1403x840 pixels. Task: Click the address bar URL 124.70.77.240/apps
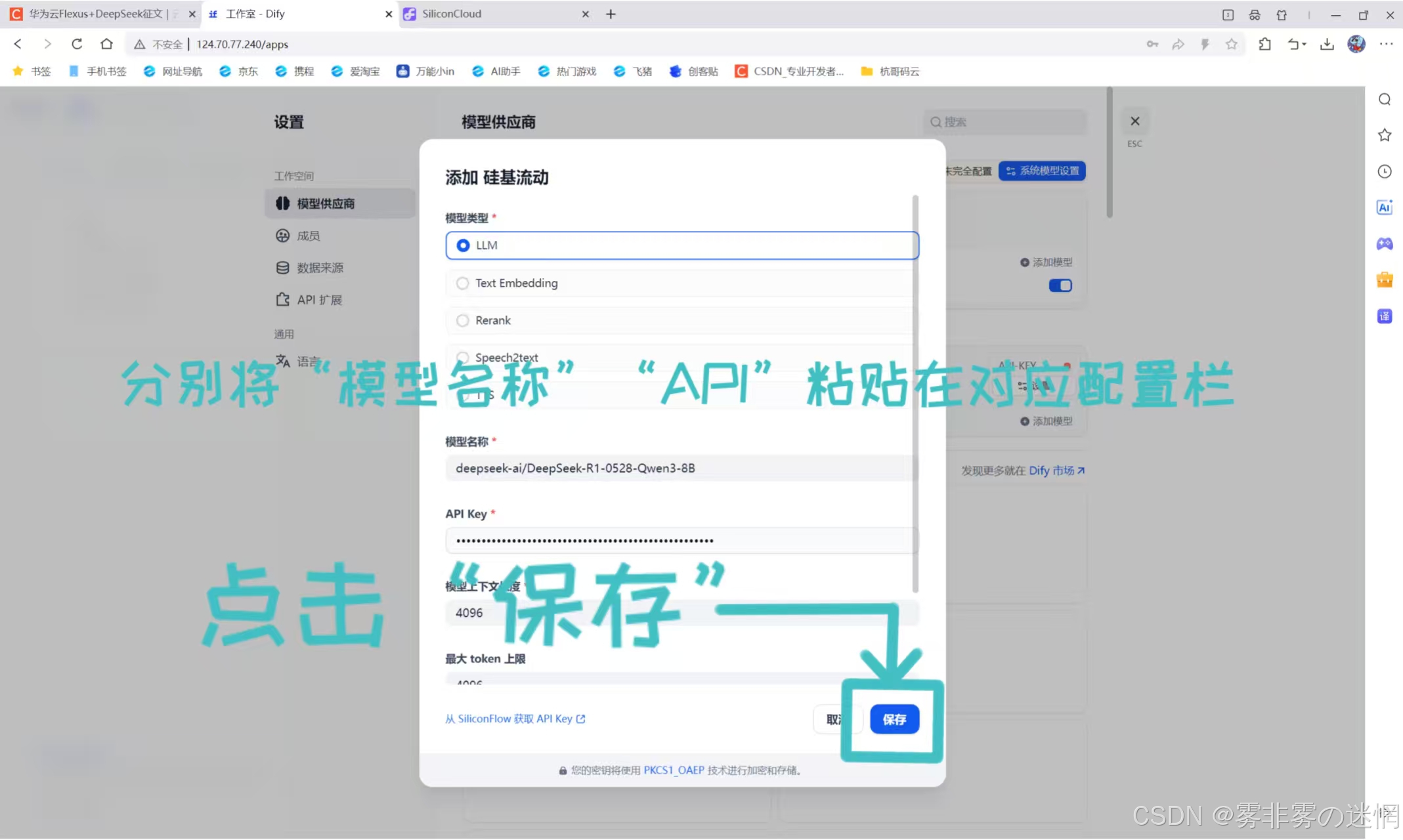[242, 44]
